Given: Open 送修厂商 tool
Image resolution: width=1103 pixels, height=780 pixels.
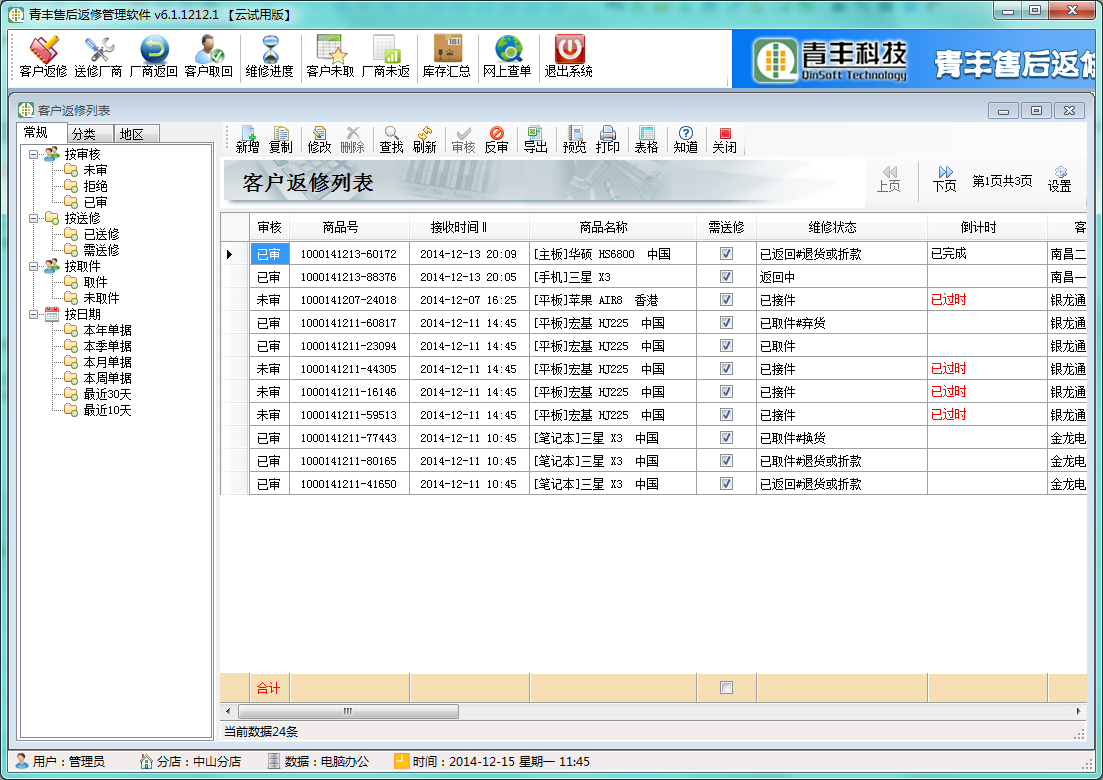Looking at the screenshot, I should point(98,58).
